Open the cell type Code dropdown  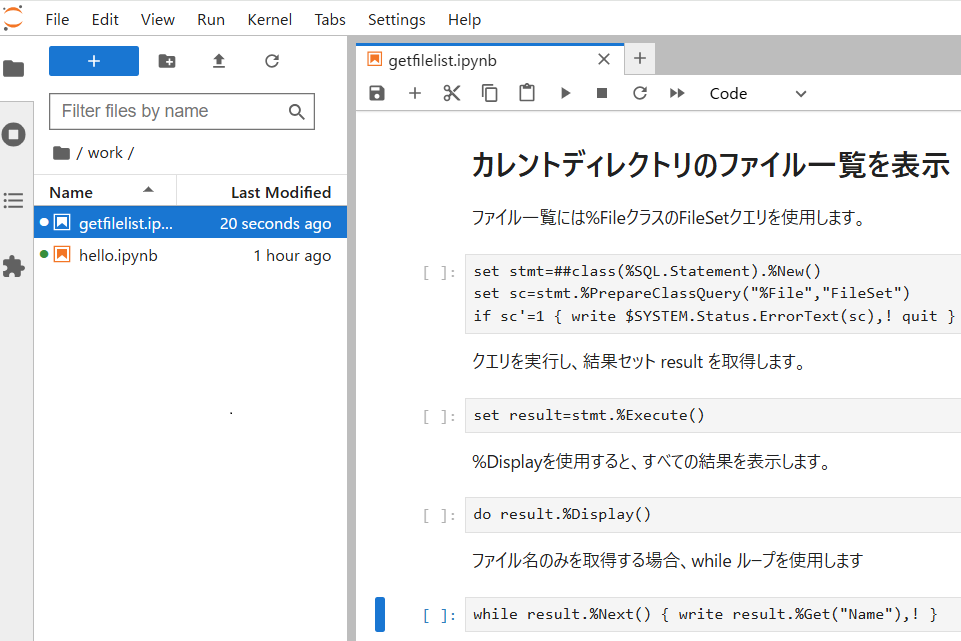pos(757,93)
